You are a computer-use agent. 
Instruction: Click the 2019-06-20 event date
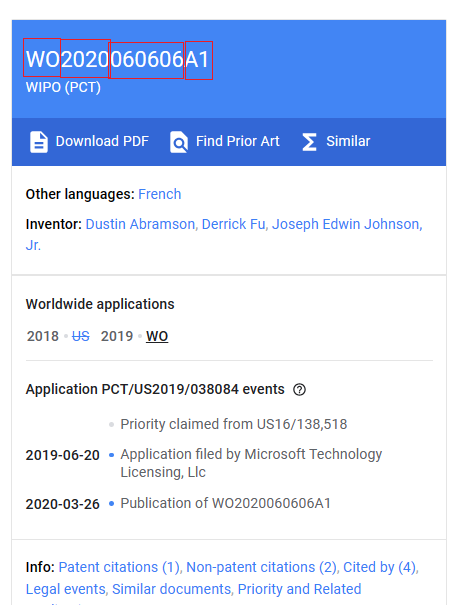63,455
